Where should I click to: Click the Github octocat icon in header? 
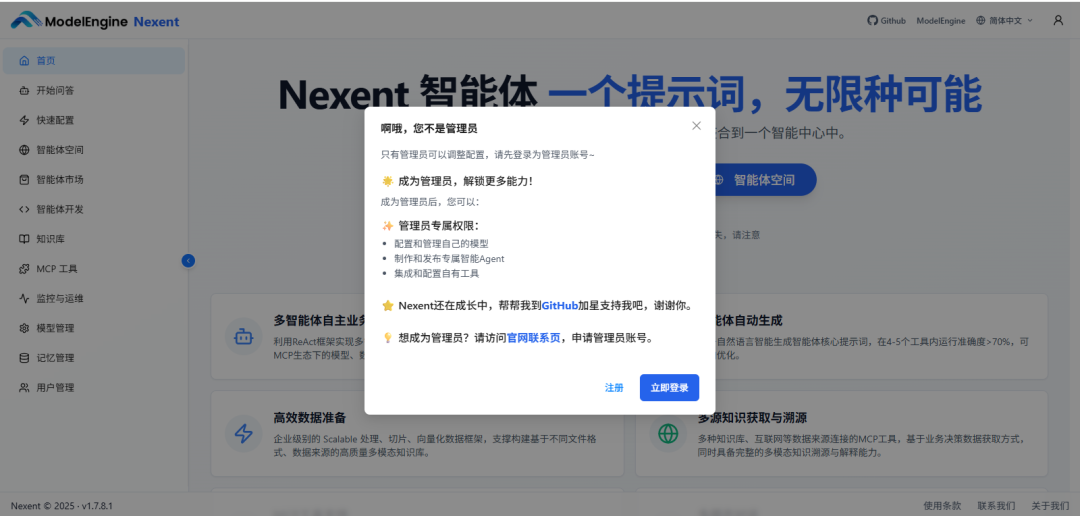click(x=872, y=21)
